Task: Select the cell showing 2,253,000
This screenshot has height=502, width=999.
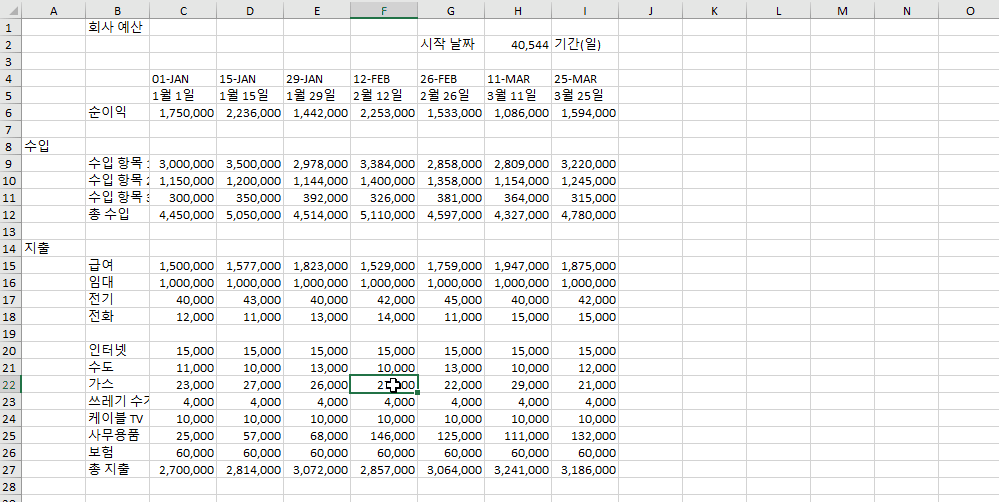Action: click(x=384, y=113)
